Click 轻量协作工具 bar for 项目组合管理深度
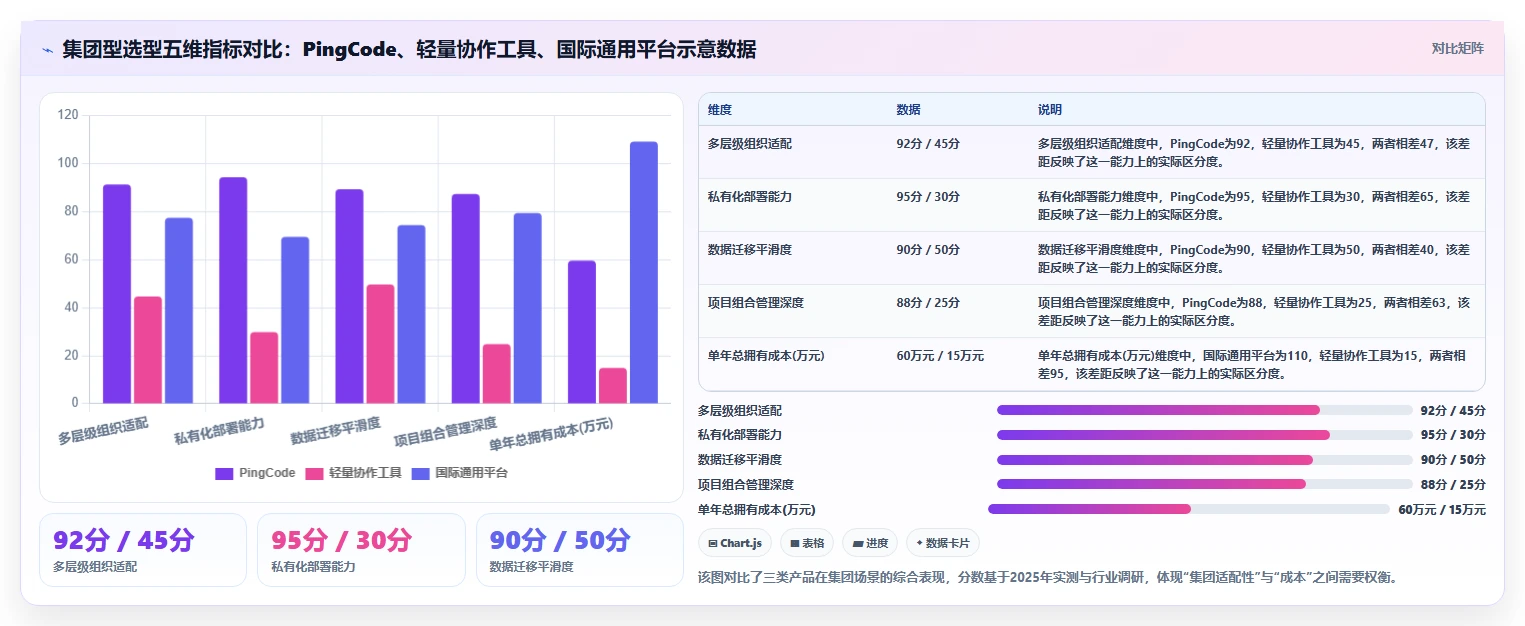This screenshot has height=626, width=1525. coord(496,374)
